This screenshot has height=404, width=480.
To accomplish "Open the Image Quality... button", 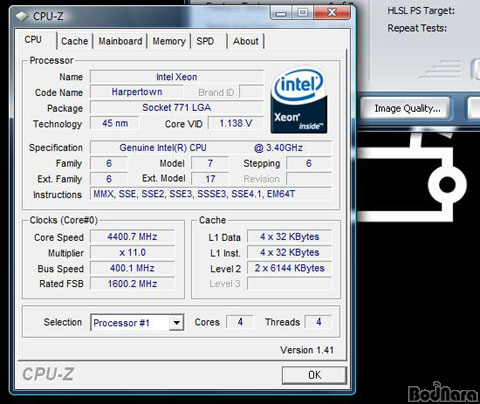I will 407,109.
